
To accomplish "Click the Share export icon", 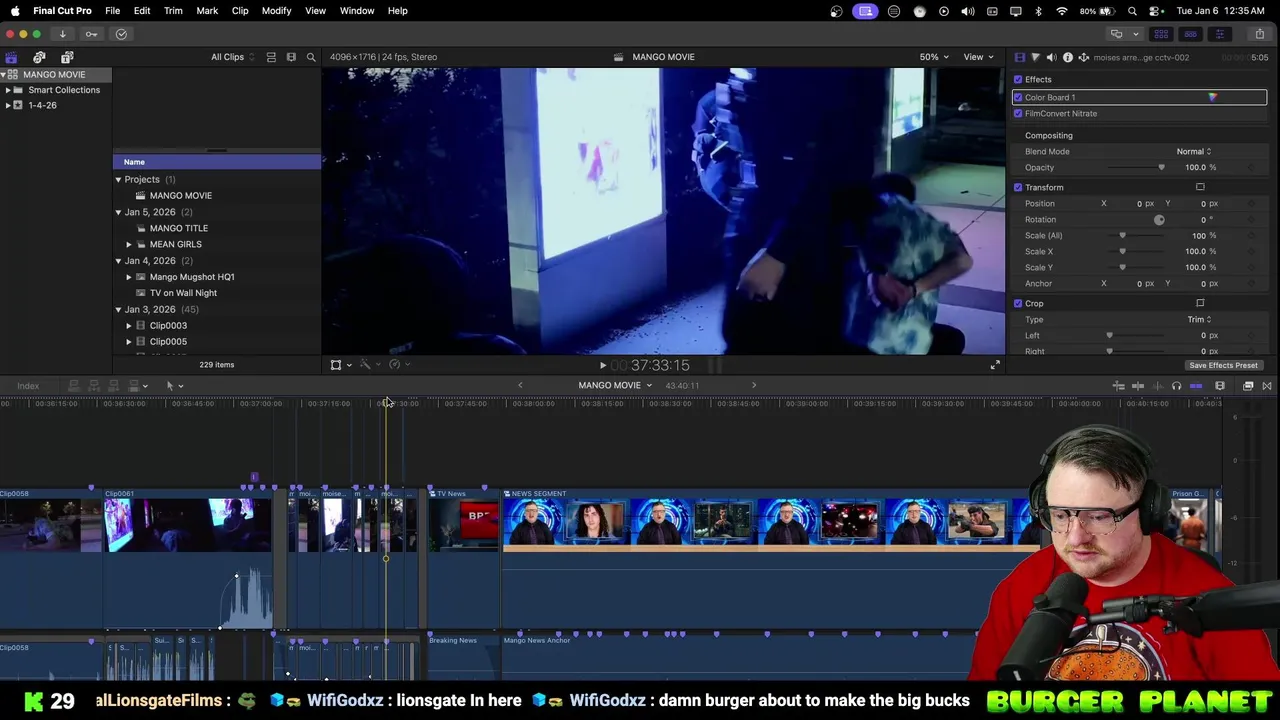I will click(1259, 34).
